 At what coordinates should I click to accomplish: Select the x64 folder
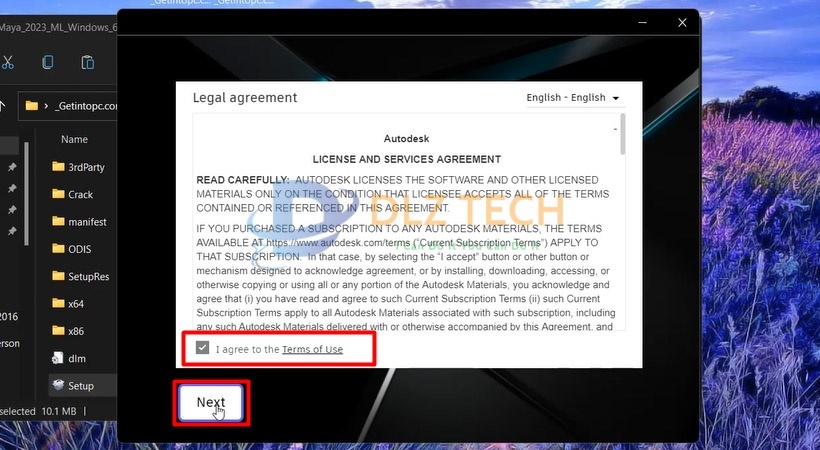(x=68, y=303)
